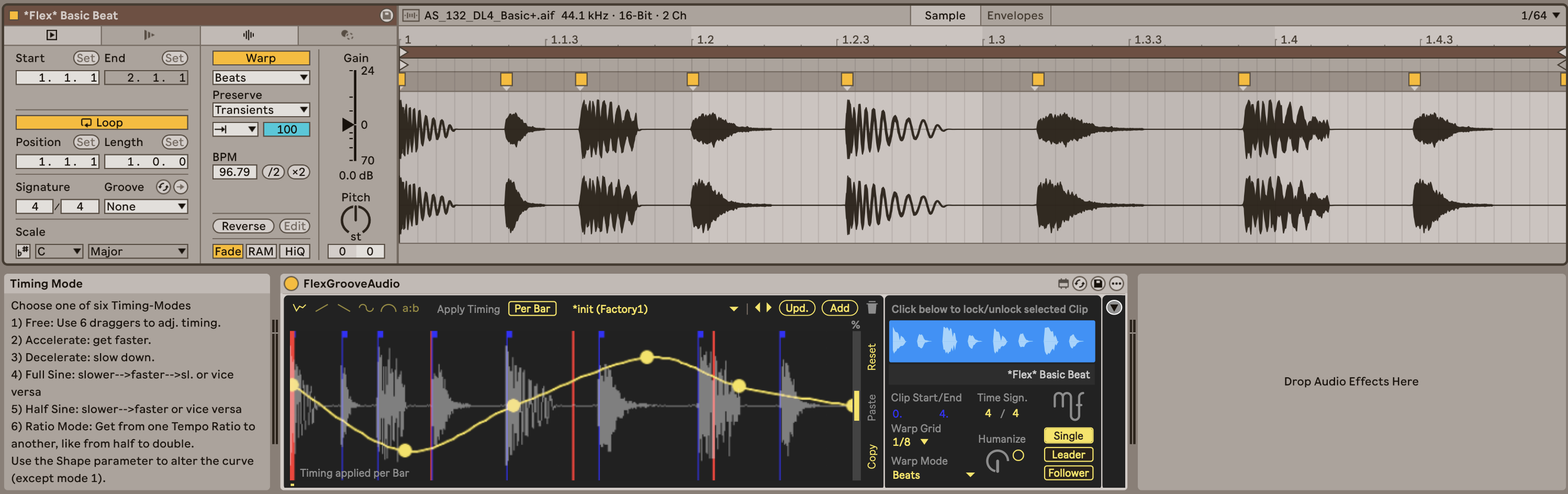The height and width of the screenshot is (494, 1568).
Task: Select Free timing mode zigzag icon
Action: 299,308
